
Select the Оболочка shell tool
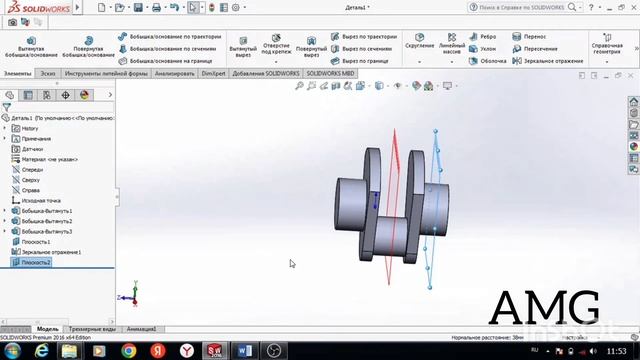(x=488, y=61)
